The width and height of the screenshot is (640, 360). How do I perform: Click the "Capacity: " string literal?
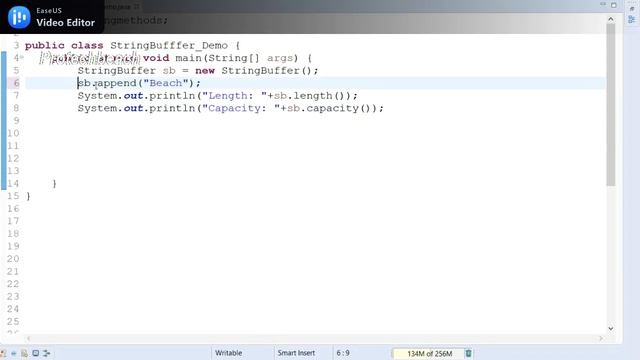pyautogui.click(x=241, y=108)
